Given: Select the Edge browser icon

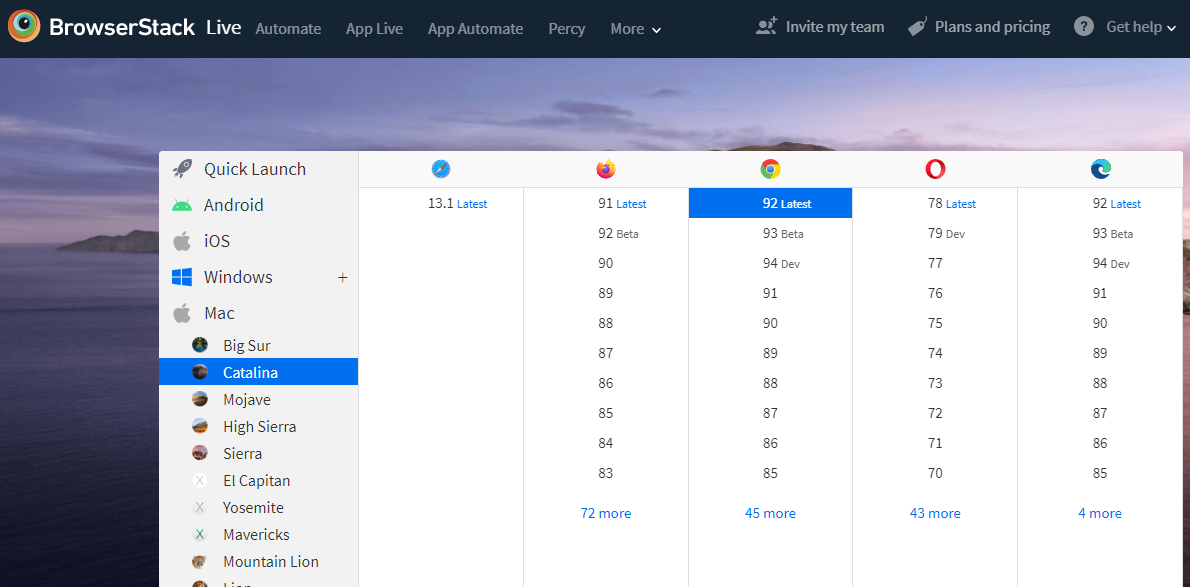Looking at the screenshot, I should (1100, 169).
